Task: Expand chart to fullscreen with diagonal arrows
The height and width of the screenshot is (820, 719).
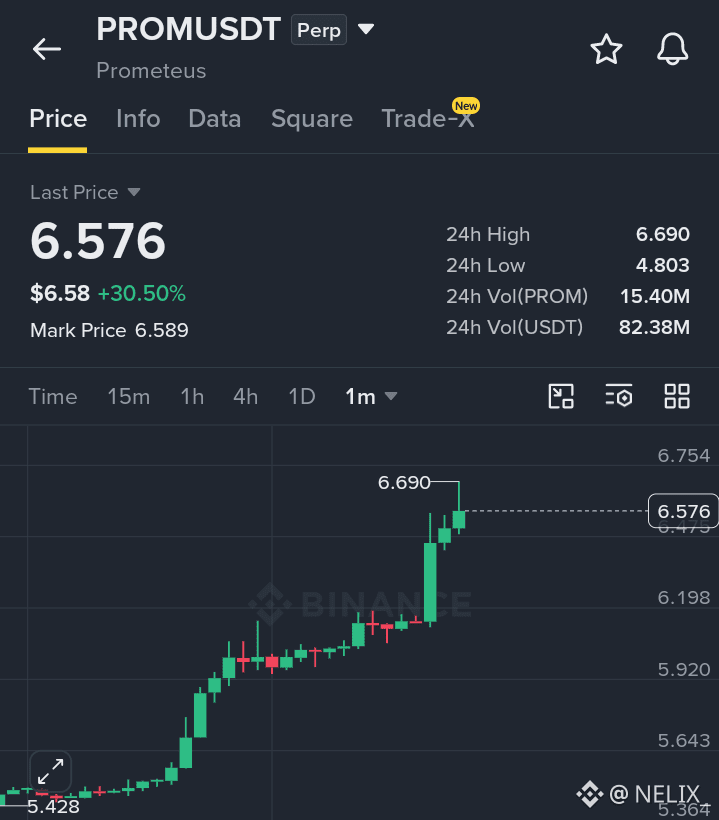Action: pyautogui.click(x=51, y=771)
